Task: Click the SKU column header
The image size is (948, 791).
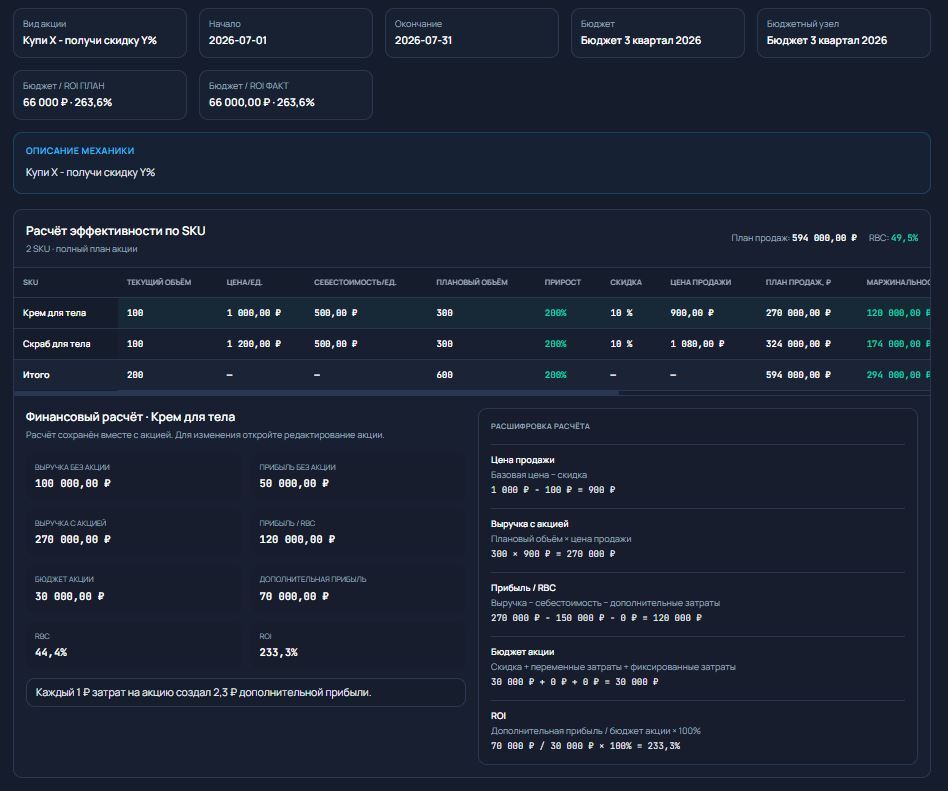Action: 30,282
